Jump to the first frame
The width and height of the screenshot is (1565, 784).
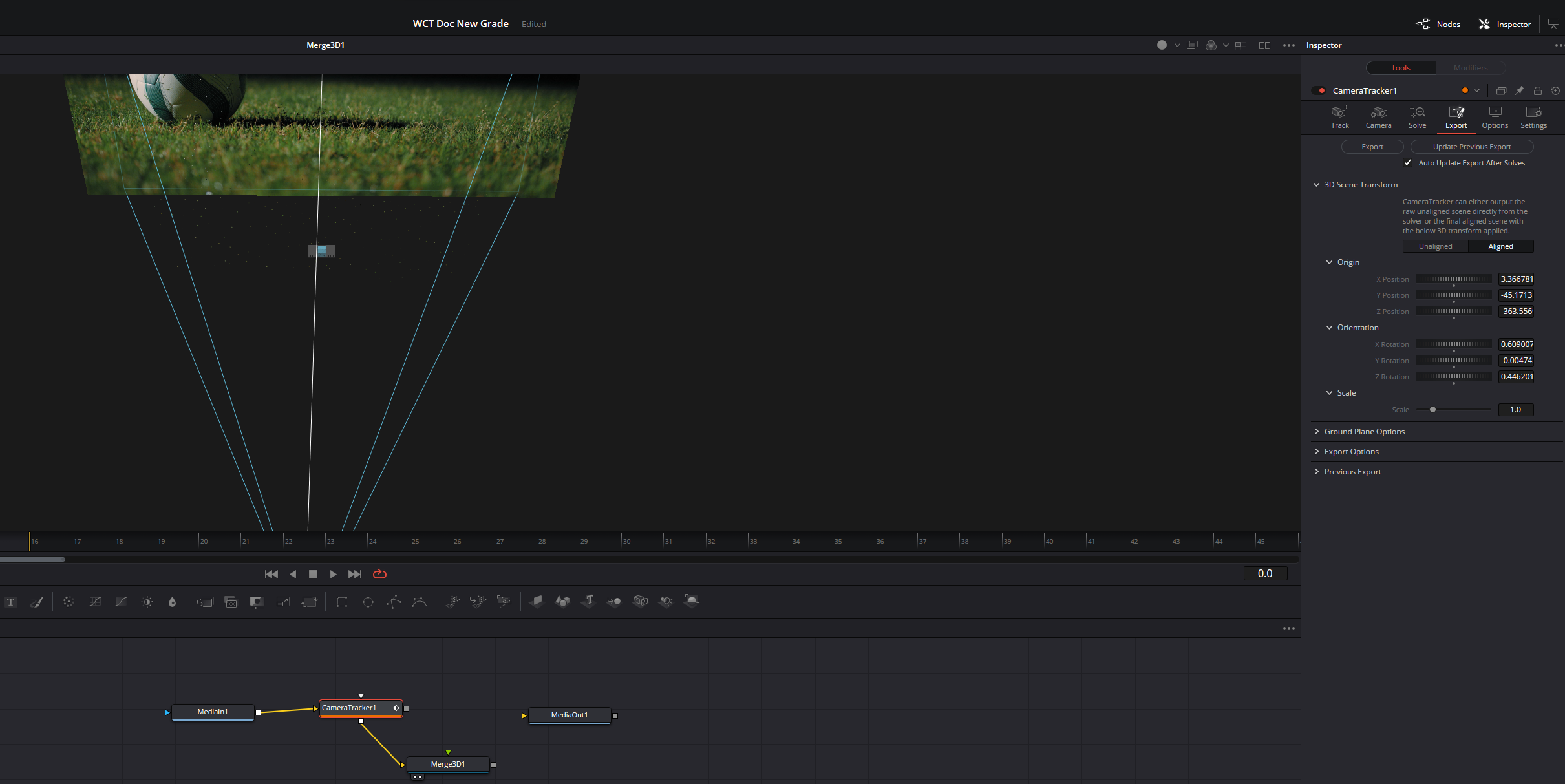coord(271,574)
